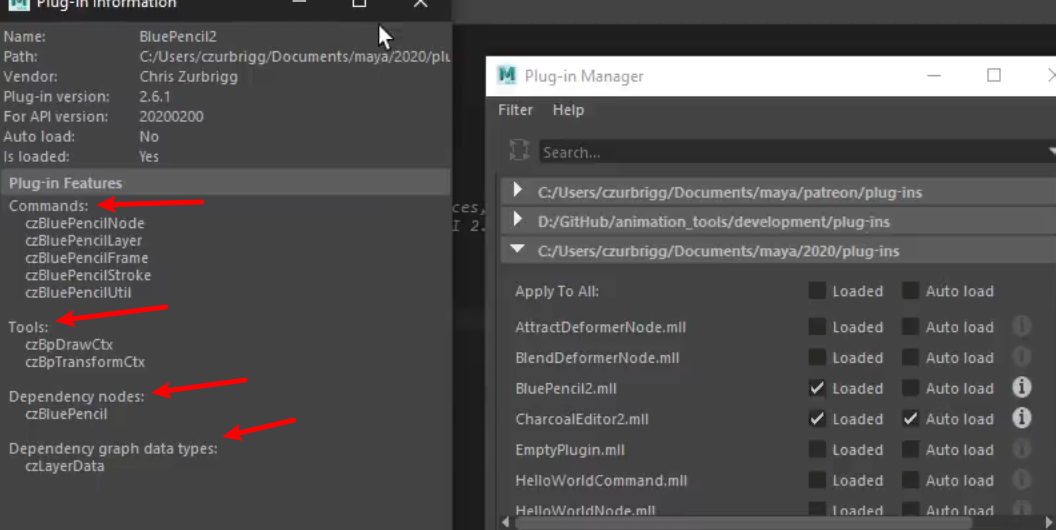The image size is (1056, 530).
Task: Open the Help menu in Plug-in Manager
Action: click(x=568, y=110)
